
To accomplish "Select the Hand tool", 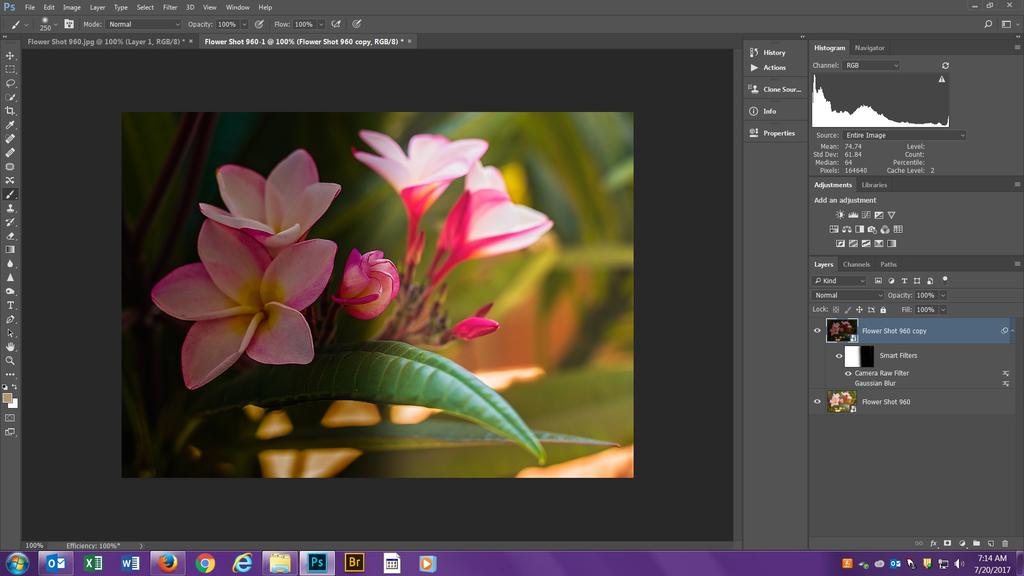I will tap(10, 347).
